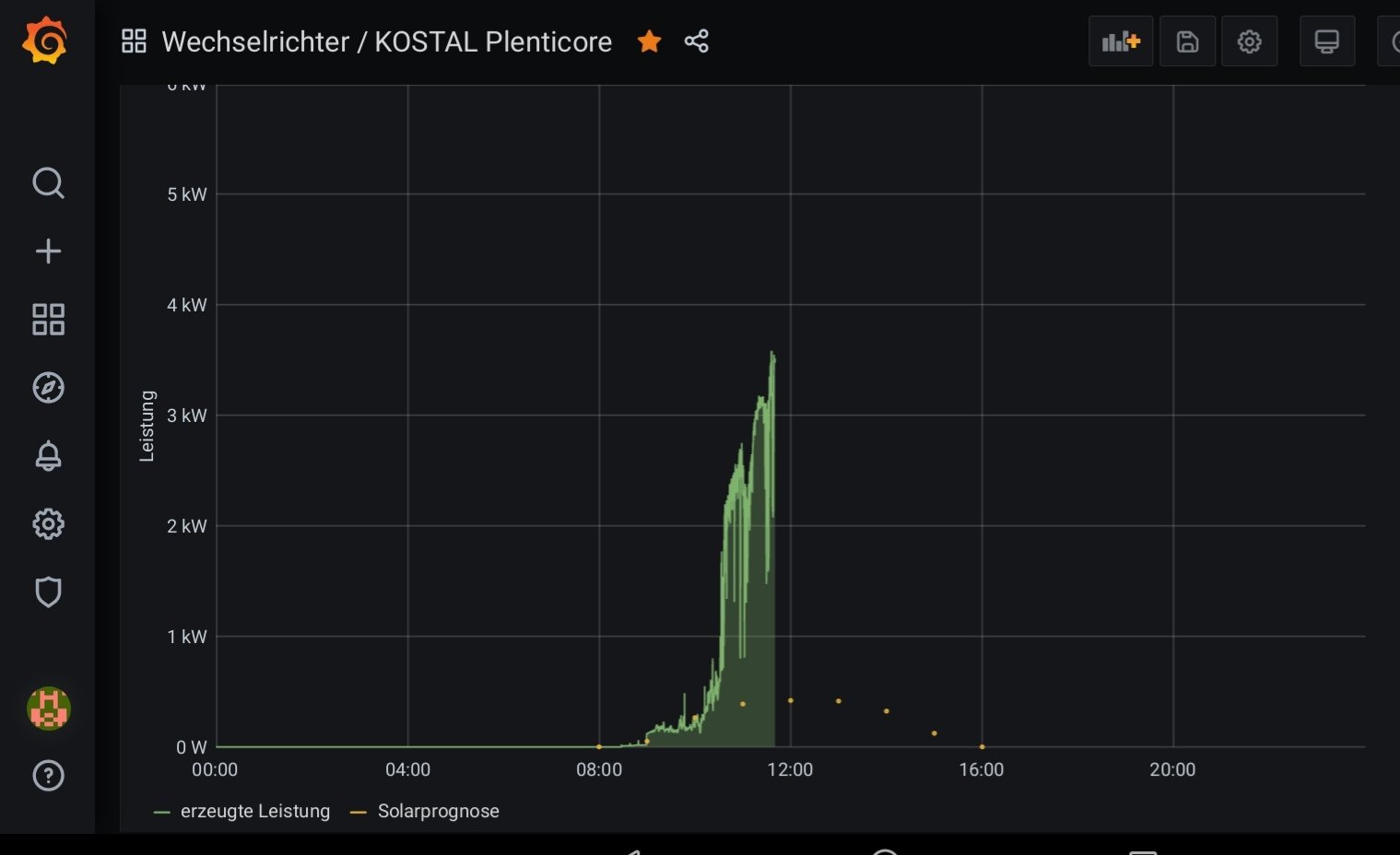
Task: Click the Add panel button
Action: click(1121, 41)
